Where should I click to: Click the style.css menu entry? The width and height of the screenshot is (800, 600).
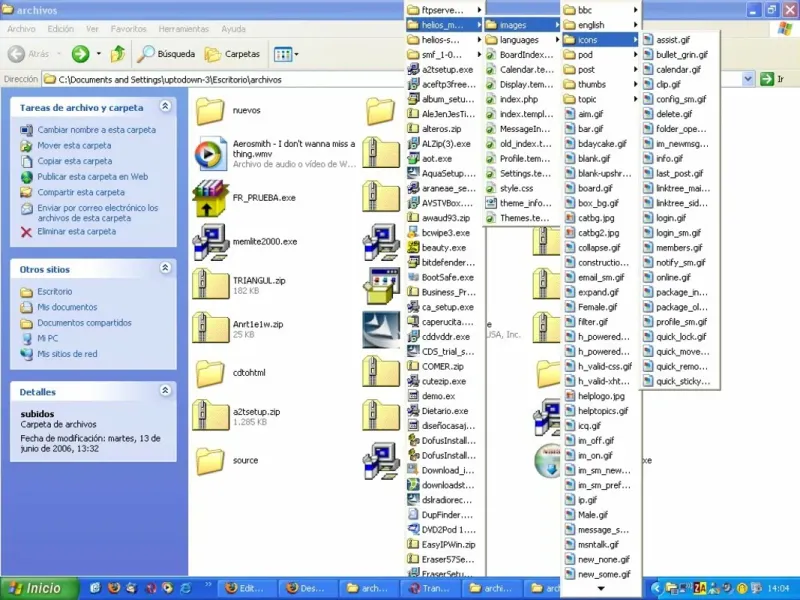(521, 188)
